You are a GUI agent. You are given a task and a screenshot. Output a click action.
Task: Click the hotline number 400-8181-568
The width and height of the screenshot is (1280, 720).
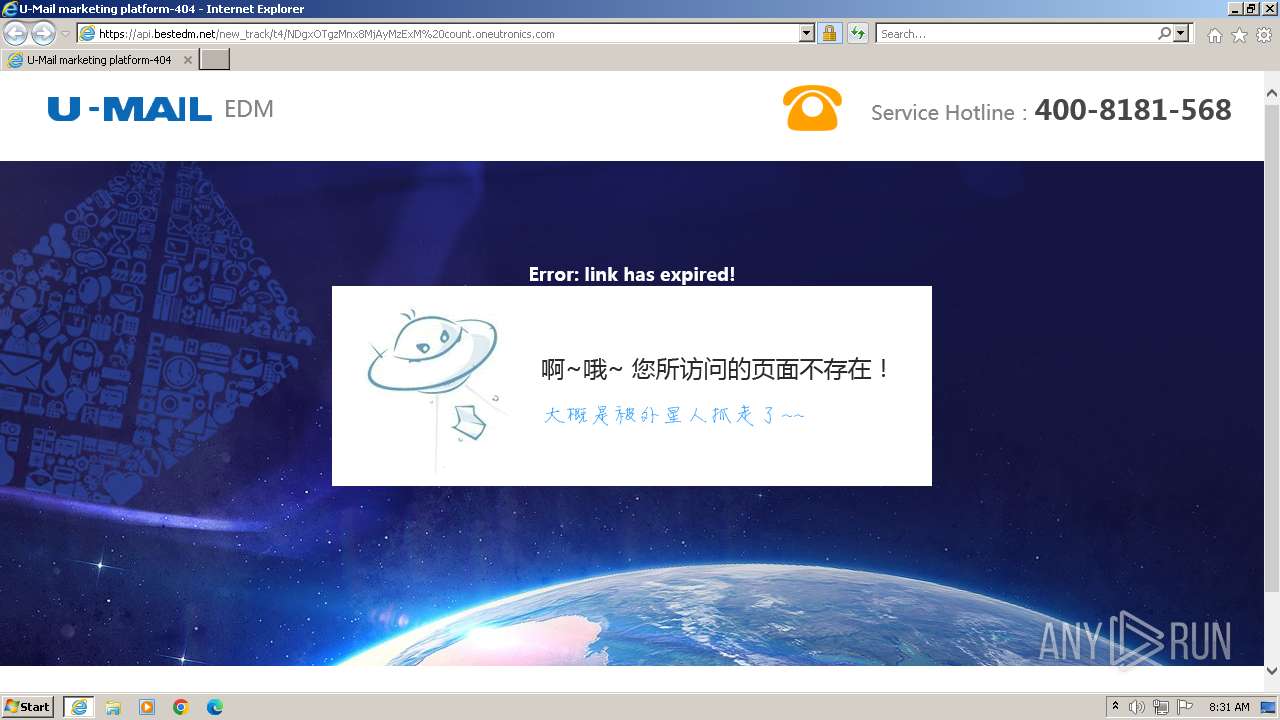(1133, 110)
